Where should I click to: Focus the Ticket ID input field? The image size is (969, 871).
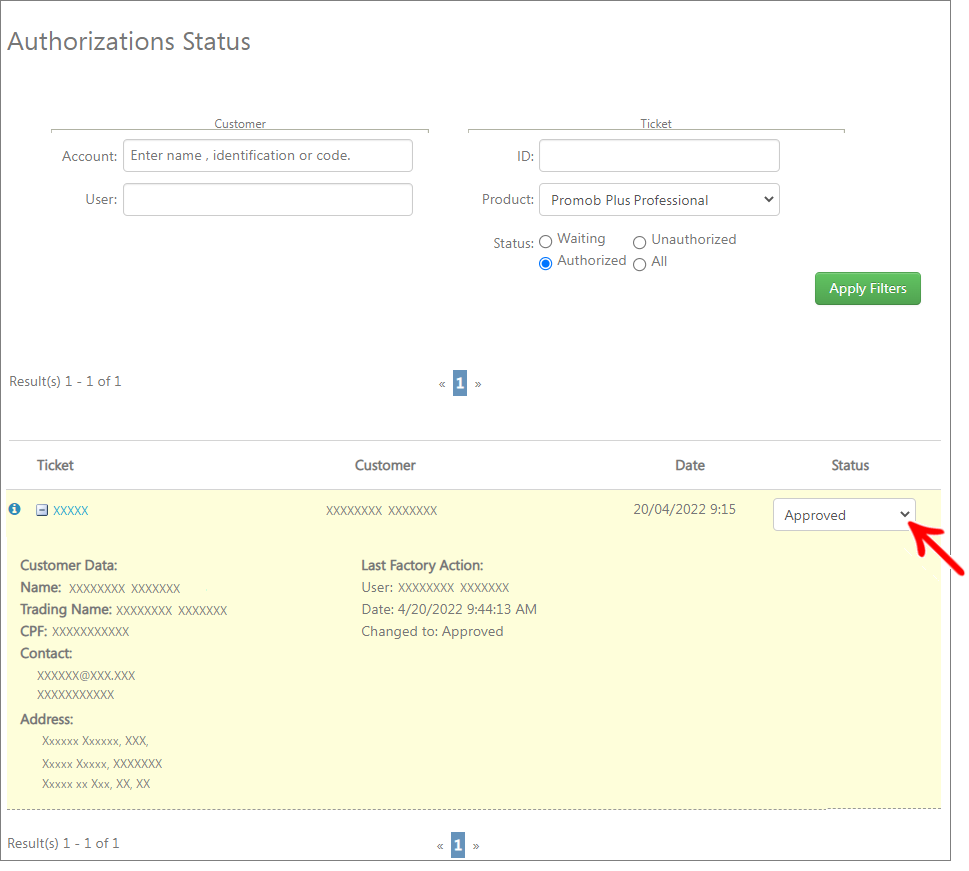click(659, 156)
